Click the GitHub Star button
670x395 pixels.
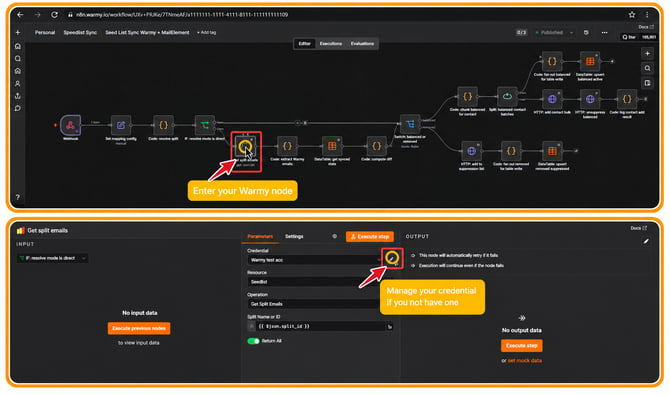[x=629, y=37]
